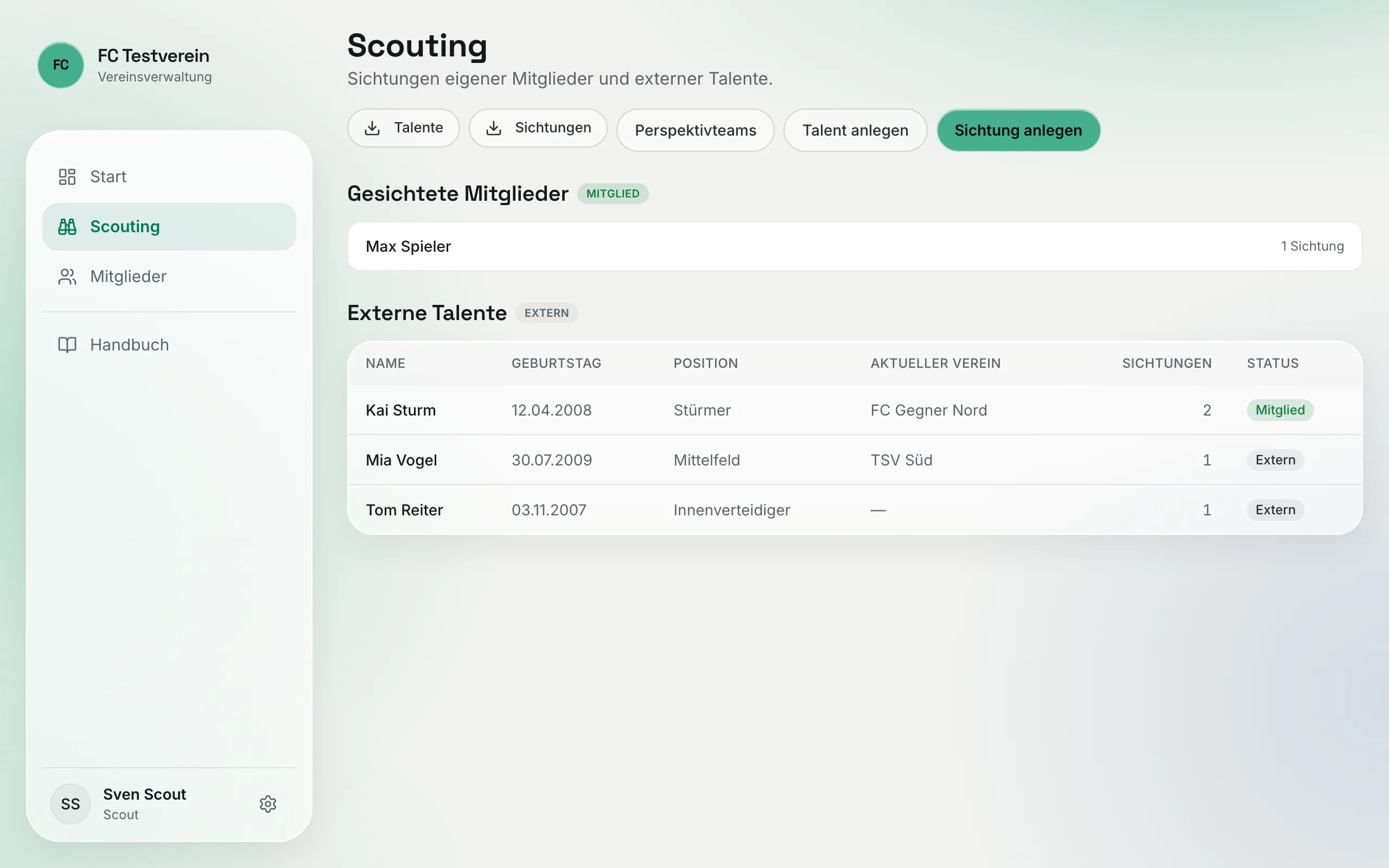
Task: Click the STATUS column header
Action: pos(1272,363)
